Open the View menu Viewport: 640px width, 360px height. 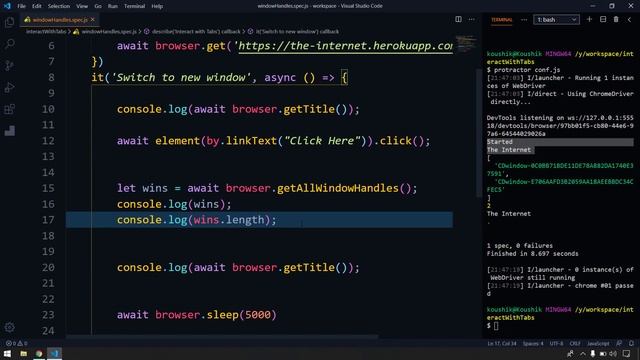[x=82, y=6]
